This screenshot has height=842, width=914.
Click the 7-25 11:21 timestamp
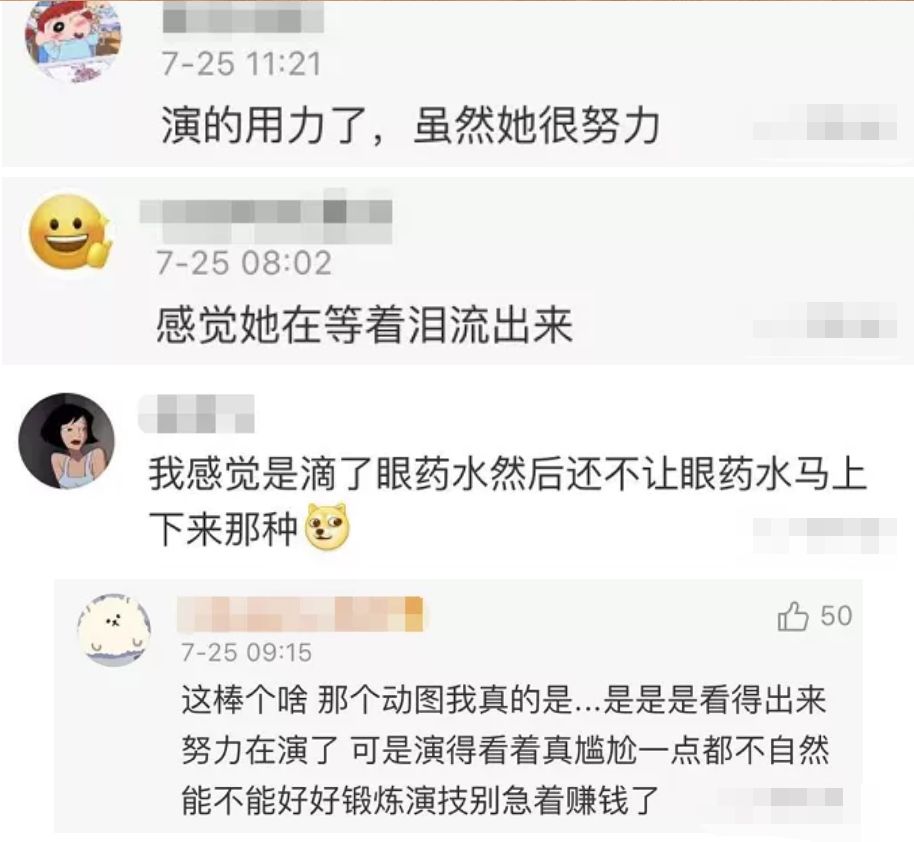(241, 64)
